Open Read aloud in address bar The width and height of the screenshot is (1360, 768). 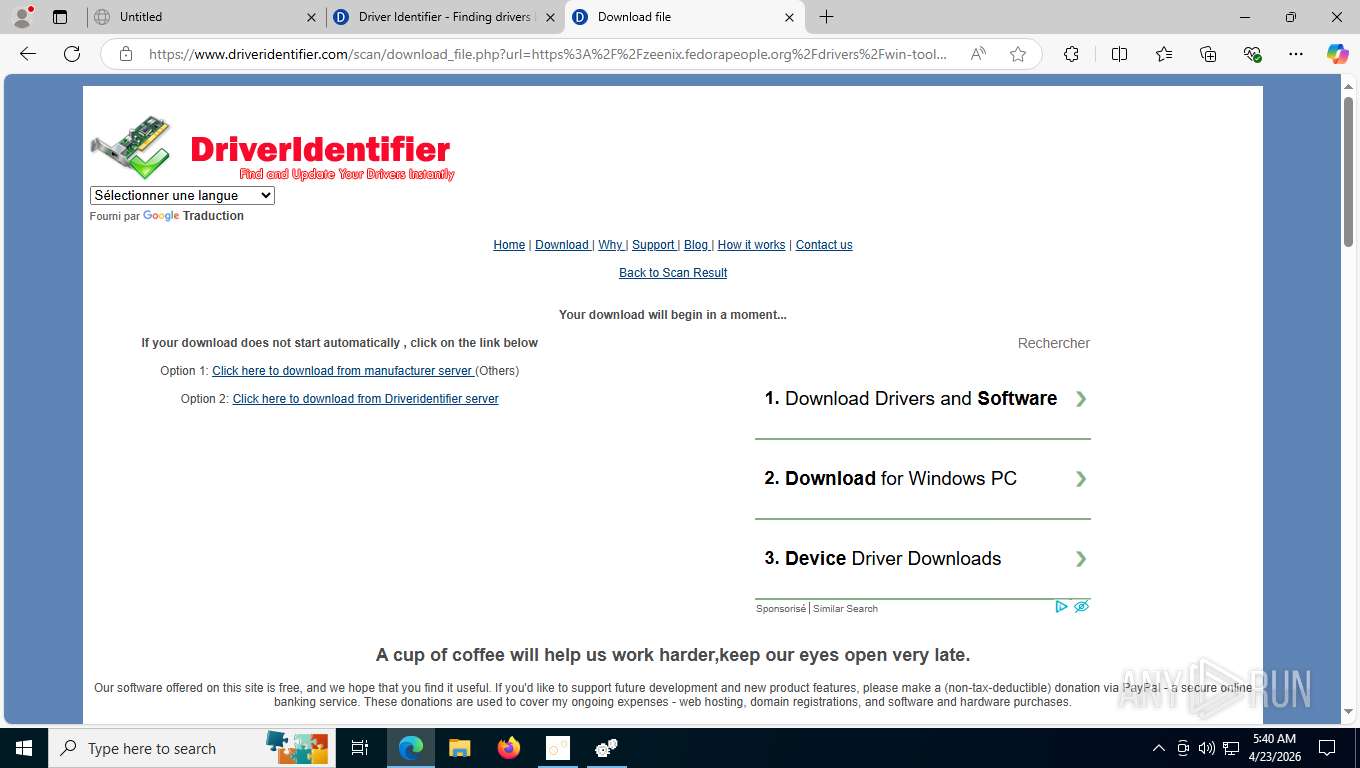pyautogui.click(x=978, y=54)
